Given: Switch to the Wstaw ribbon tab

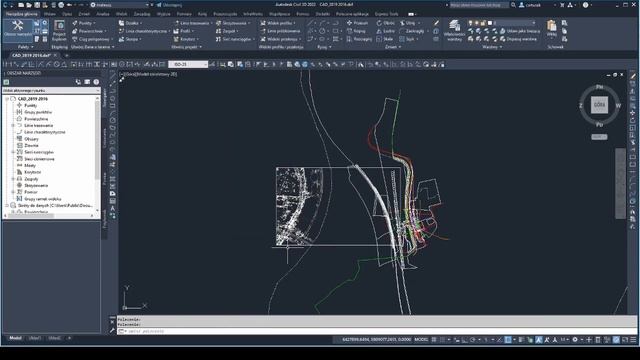Looking at the screenshot, I should (x=50, y=14).
